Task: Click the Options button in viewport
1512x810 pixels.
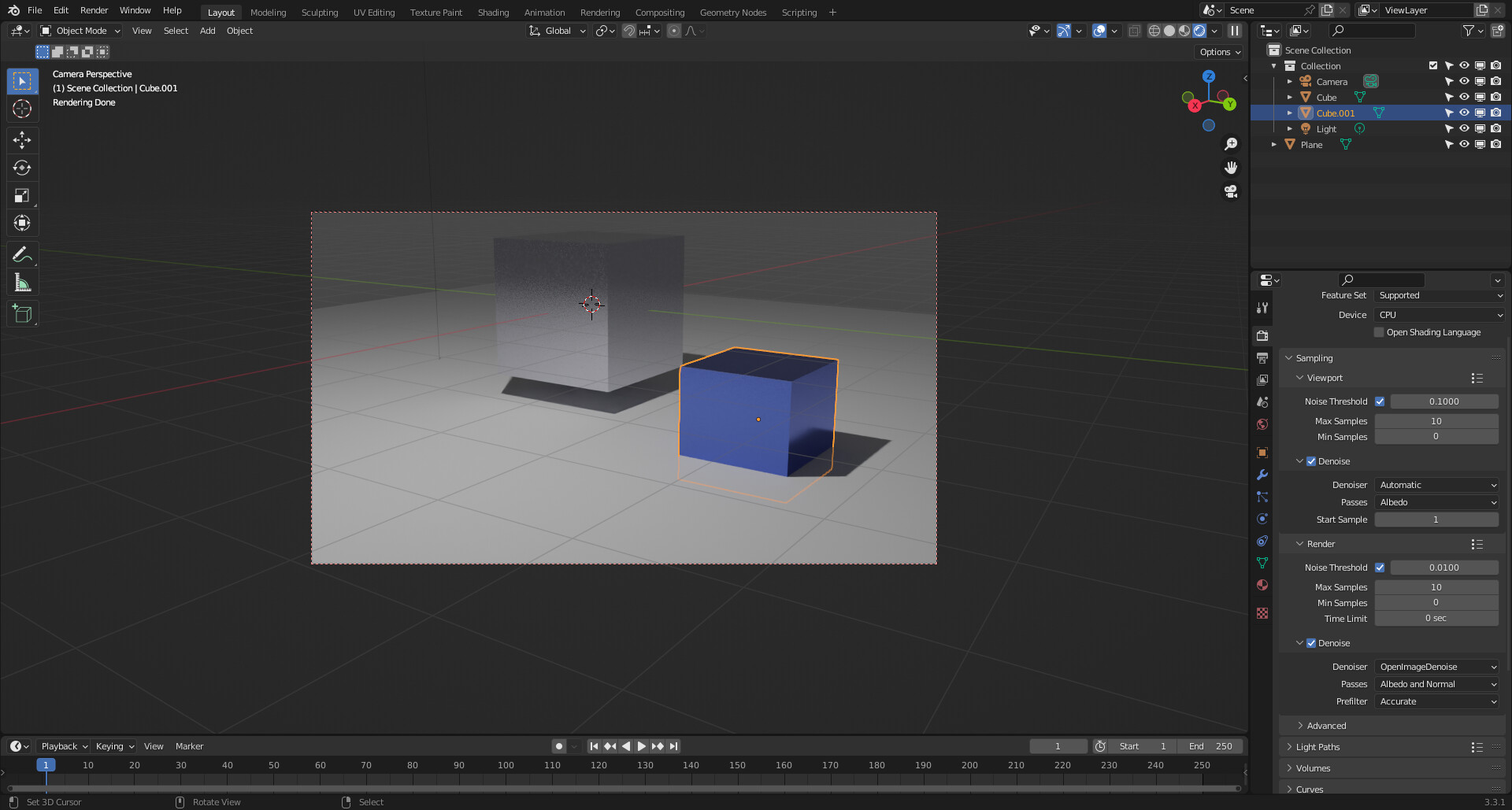Action: [1219, 52]
